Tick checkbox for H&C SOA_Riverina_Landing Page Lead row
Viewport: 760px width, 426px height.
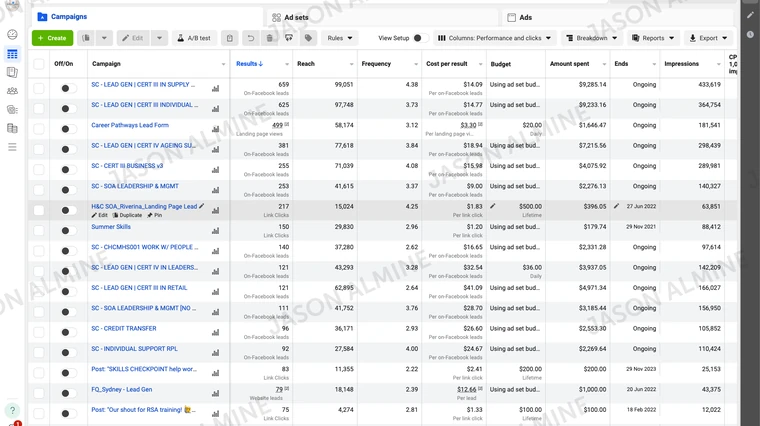39,210
